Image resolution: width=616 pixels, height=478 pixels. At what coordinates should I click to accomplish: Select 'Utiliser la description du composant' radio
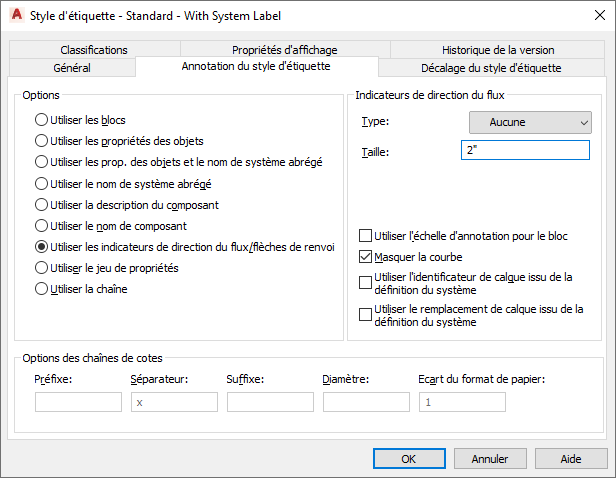41,204
